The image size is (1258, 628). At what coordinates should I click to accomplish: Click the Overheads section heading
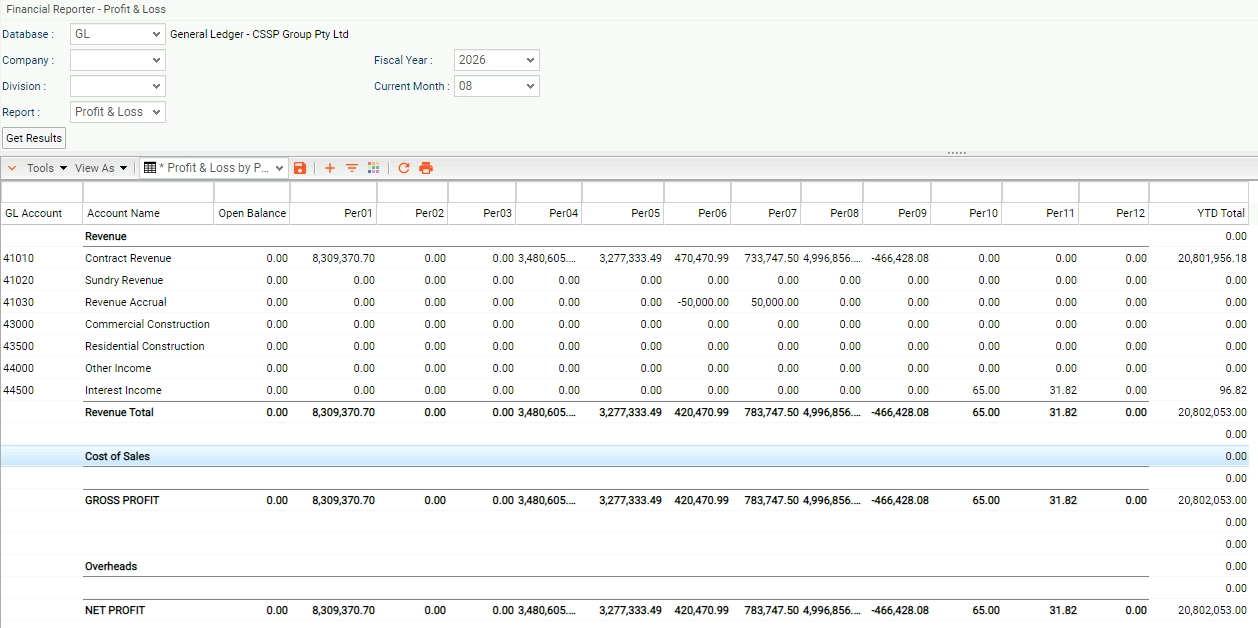111,566
